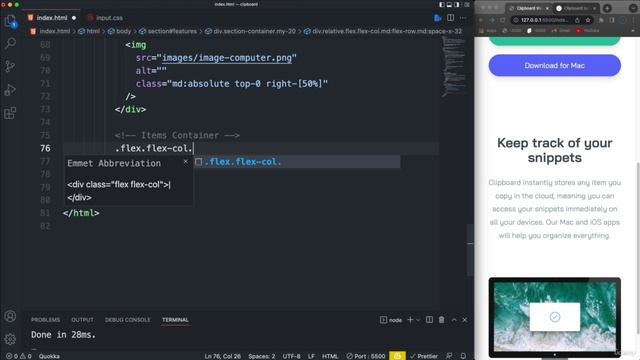Click the browser extensions puzzle icon
The width and height of the screenshot is (640, 360).
tap(601, 20)
